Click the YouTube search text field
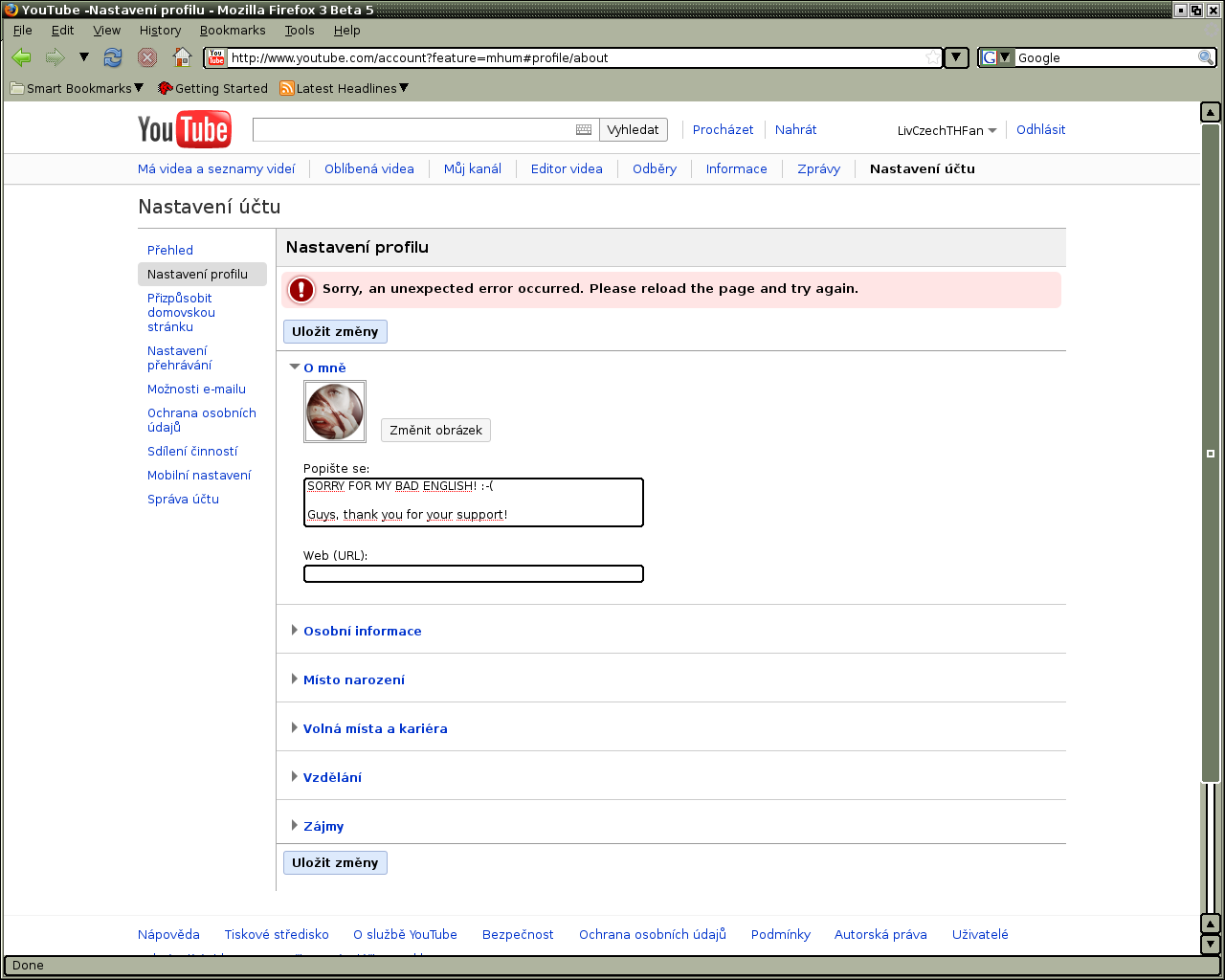Screen dimensions: 1225x980 point(412,129)
